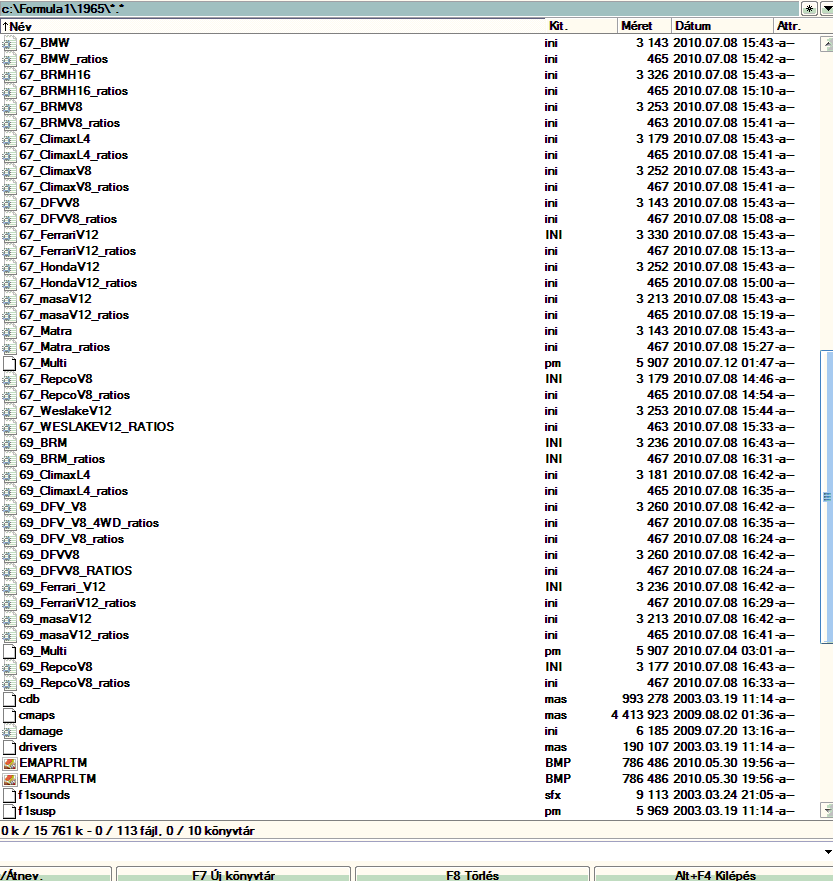This screenshot has width=834, height=883.
Task: Click the file icon of f1sounds
Action: click(x=9, y=796)
